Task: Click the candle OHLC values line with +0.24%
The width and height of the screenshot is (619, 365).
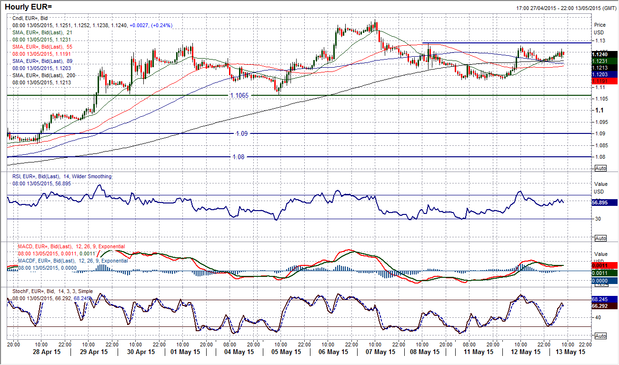Action: [x=92, y=25]
